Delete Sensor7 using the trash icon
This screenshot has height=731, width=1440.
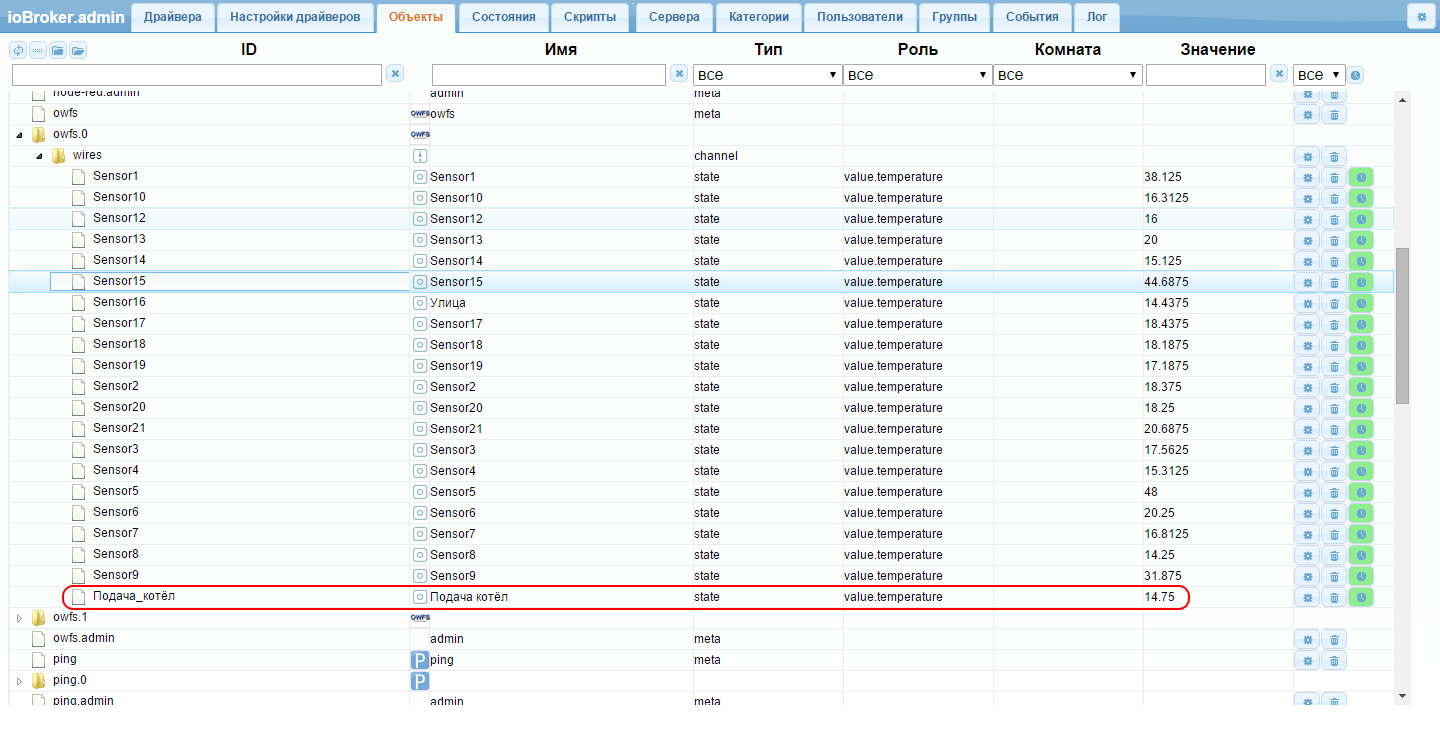(x=1334, y=534)
